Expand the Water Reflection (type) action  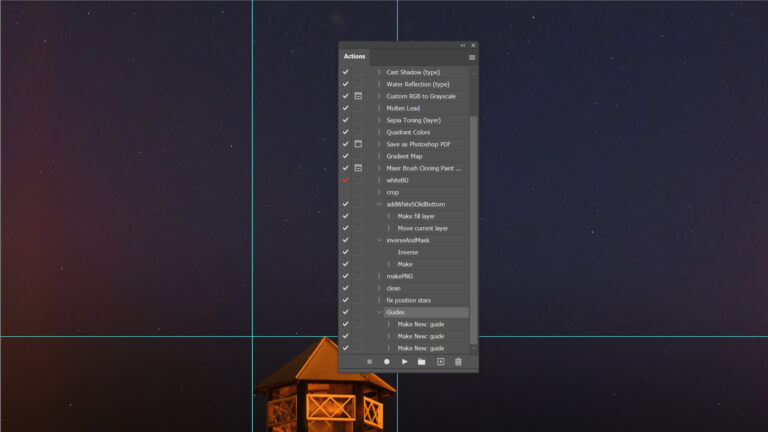click(379, 84)
